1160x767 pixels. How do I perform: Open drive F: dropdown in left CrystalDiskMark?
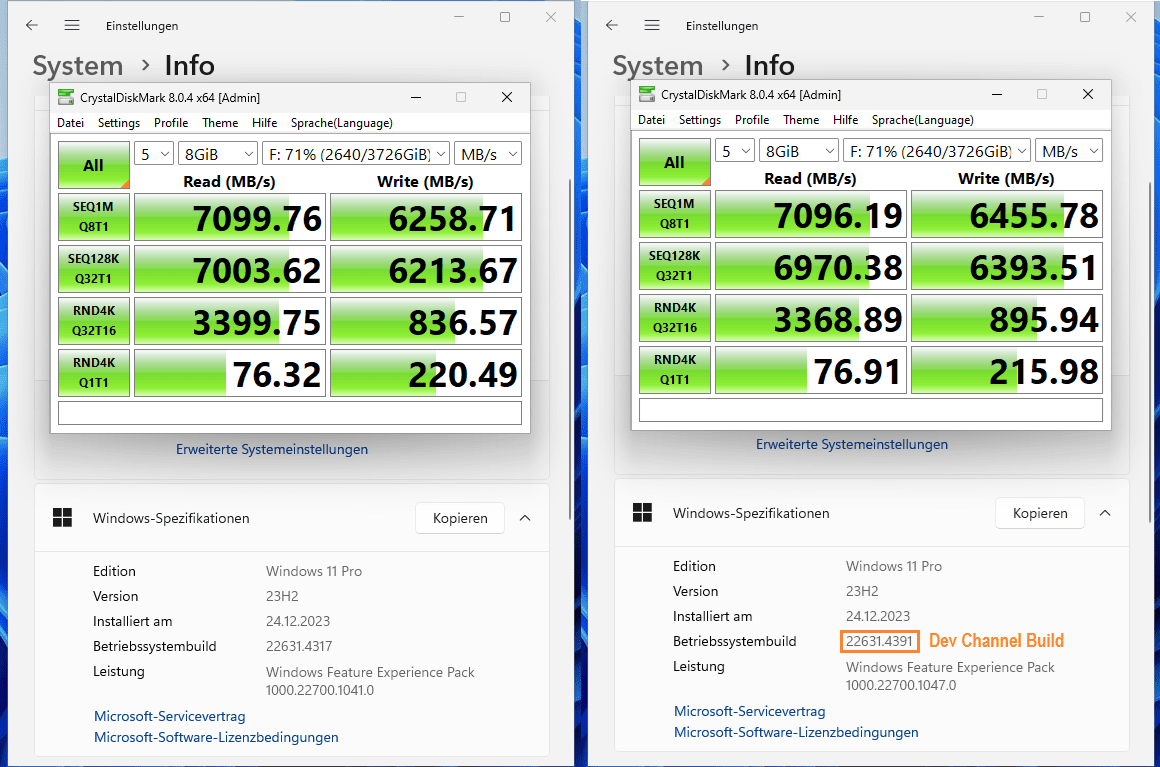coord(356,154)
